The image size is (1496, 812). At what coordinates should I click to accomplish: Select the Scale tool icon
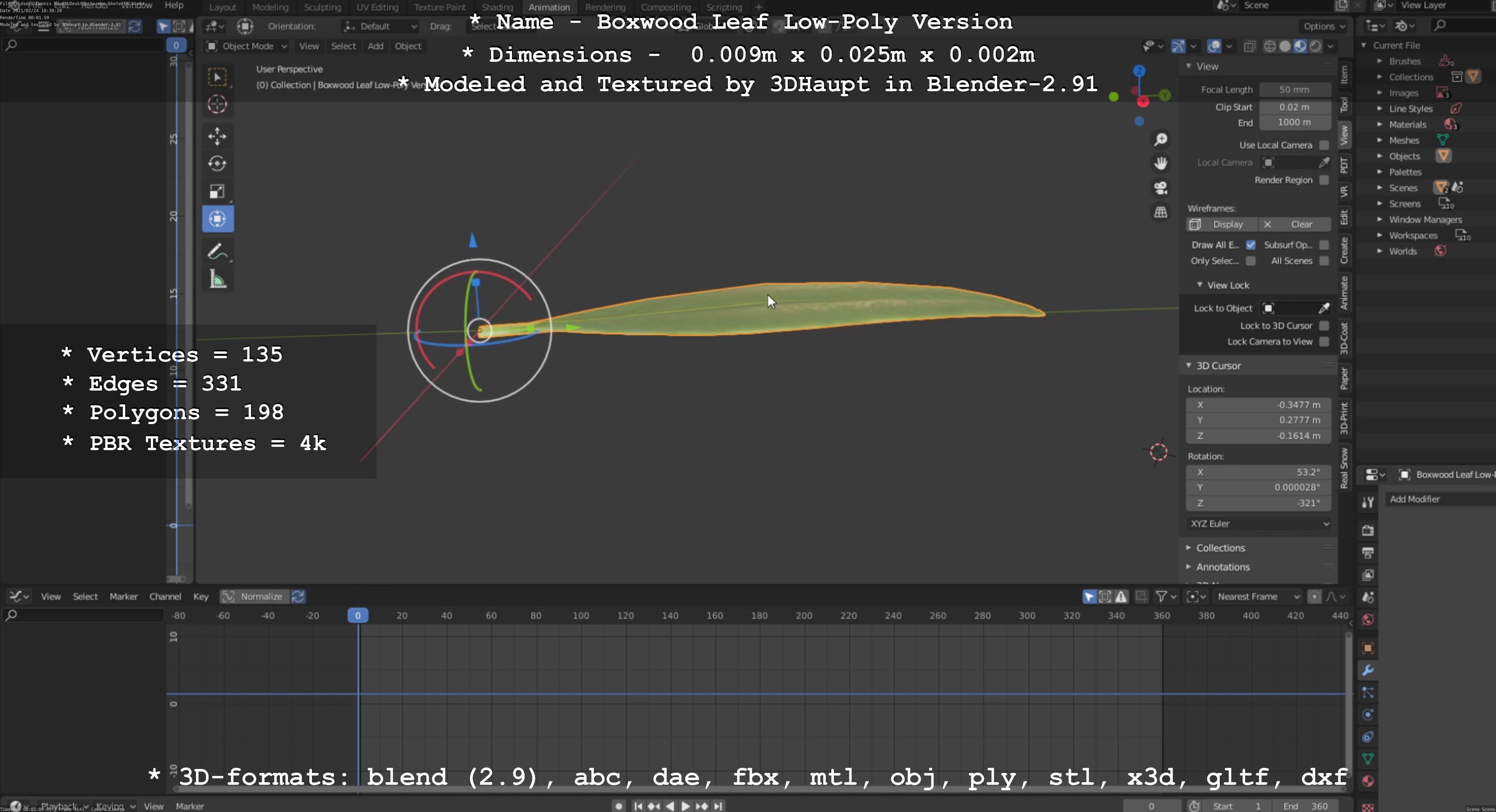click(217, 192)
